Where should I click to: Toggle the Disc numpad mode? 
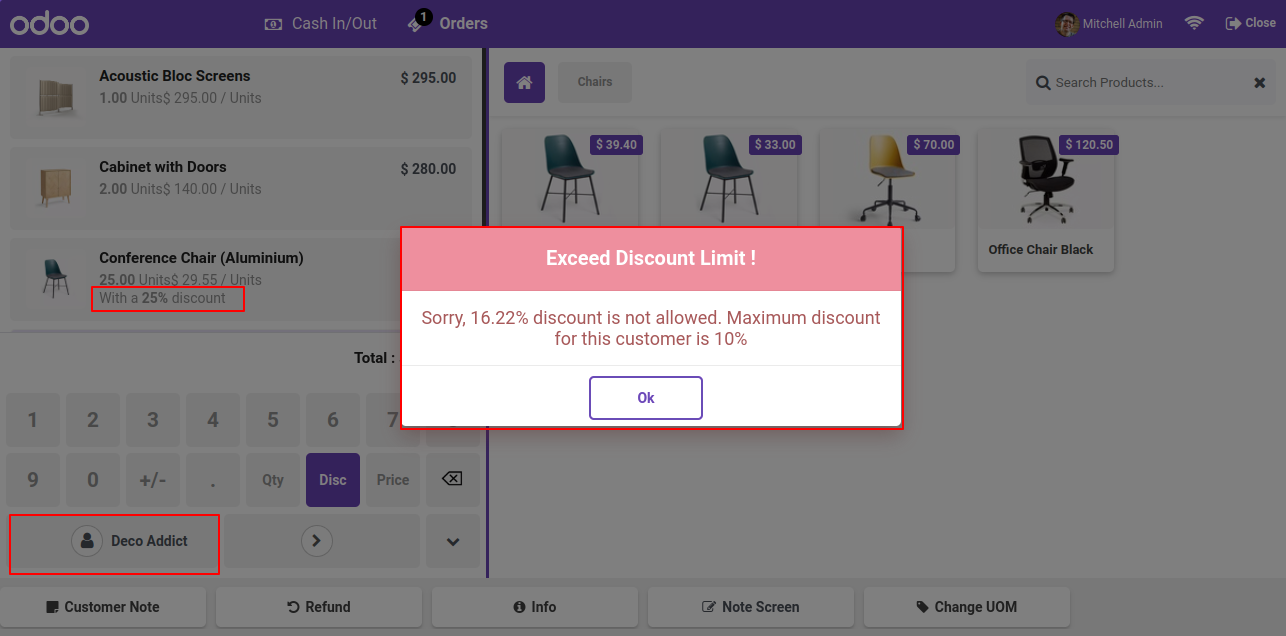[x=333, y=480]
